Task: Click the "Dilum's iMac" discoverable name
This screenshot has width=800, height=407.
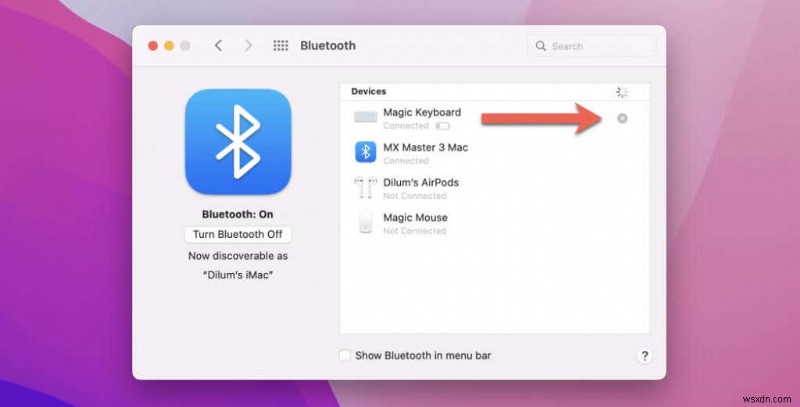Action: [x=238, y=275]
